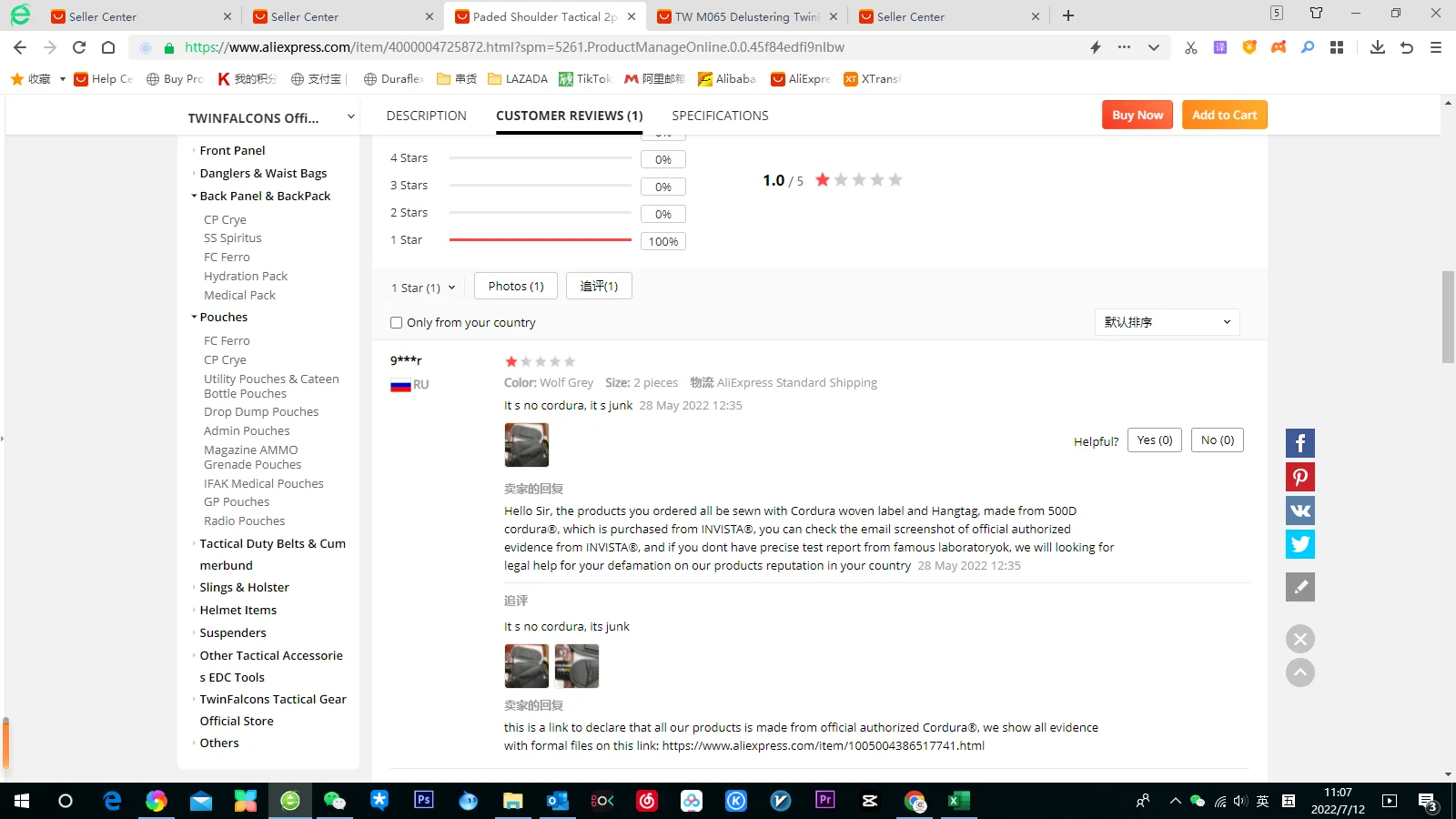Open the Drop Dump Pouches category
This screenshot has height=819, width=1456.
[x=261, y=411]
